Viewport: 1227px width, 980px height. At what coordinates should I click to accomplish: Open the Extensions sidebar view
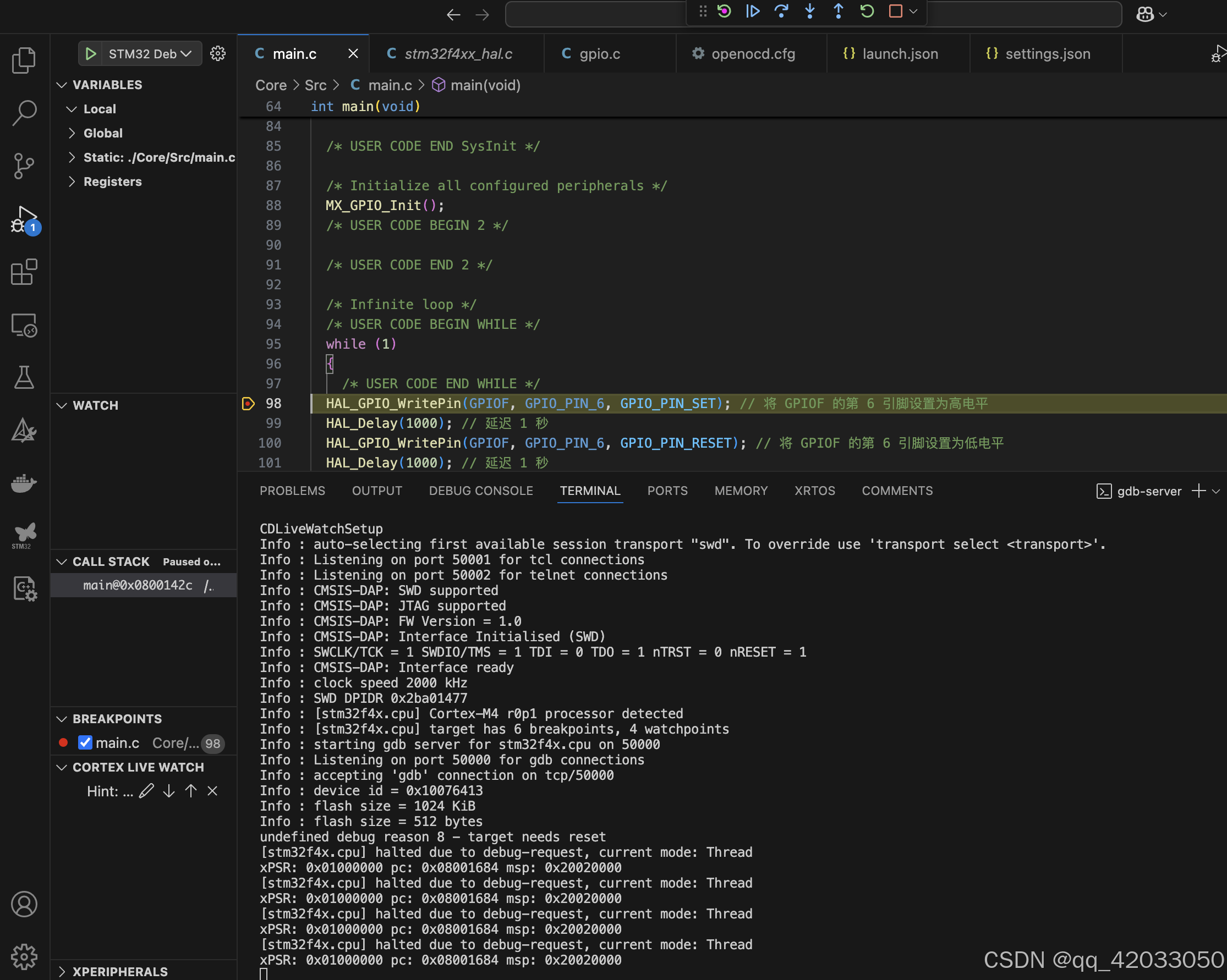click(x=24, y=272)
